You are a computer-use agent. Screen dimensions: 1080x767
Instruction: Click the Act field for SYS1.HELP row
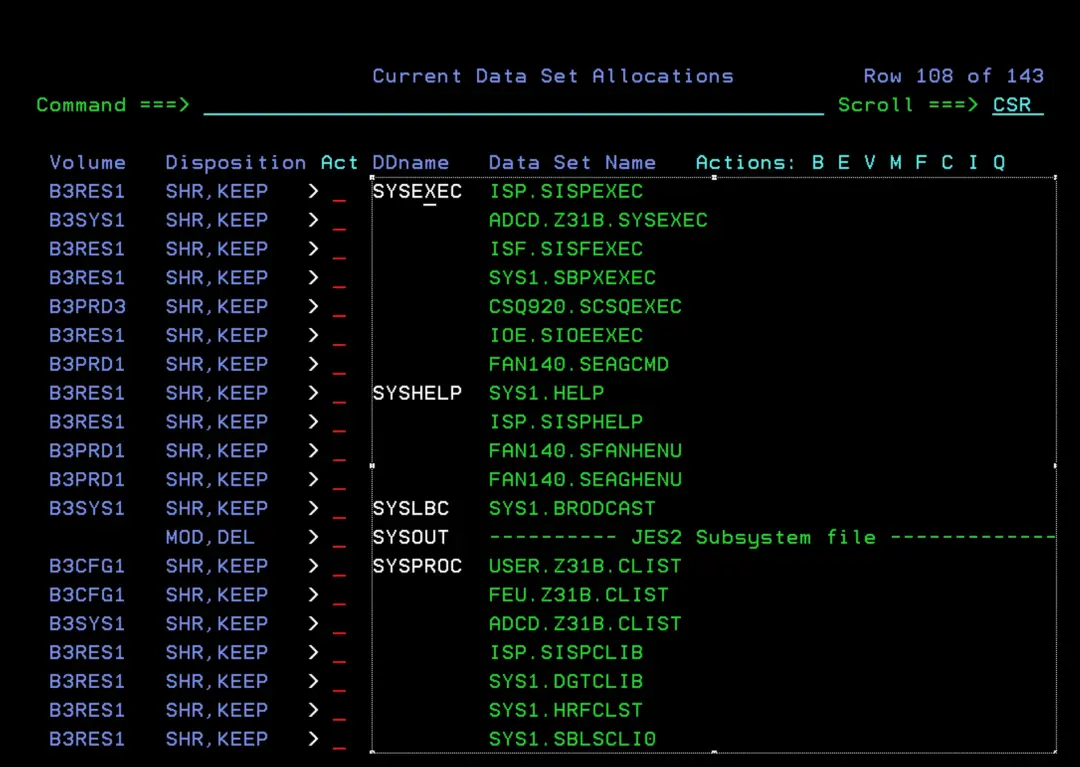339,395
